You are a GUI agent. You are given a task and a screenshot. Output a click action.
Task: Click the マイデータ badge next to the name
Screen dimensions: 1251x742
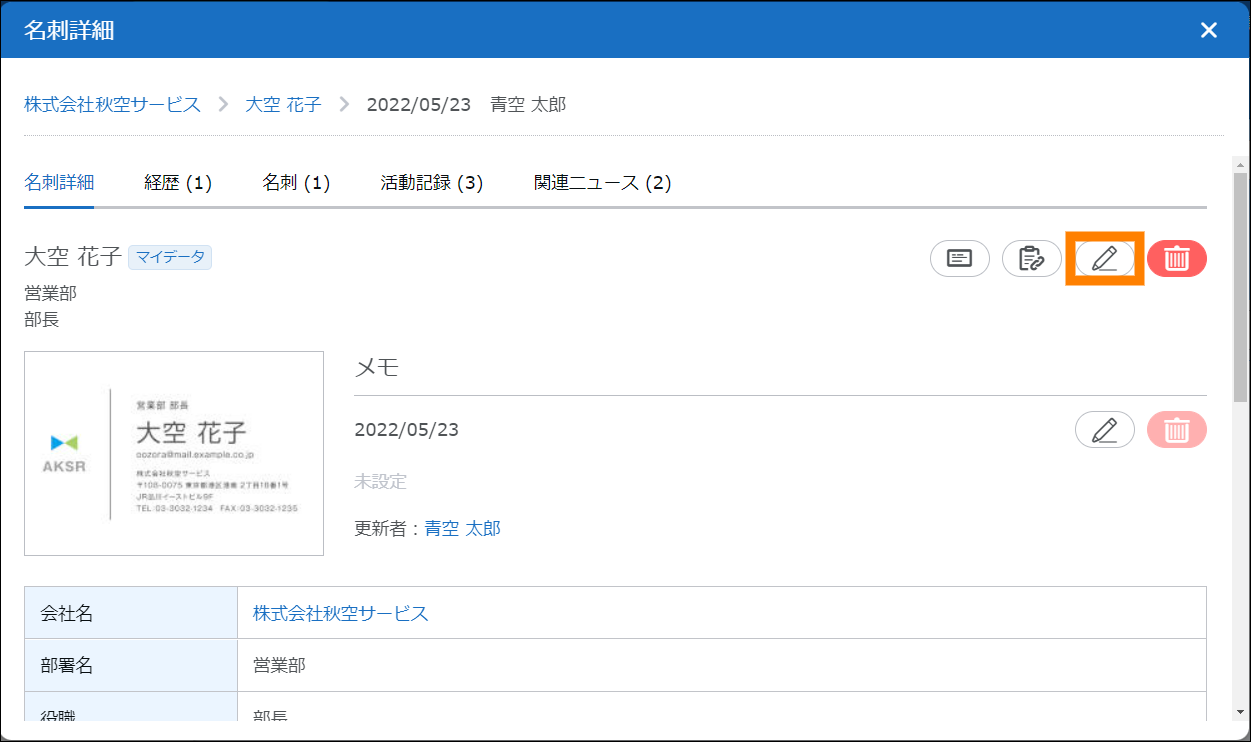pos(169,257)
